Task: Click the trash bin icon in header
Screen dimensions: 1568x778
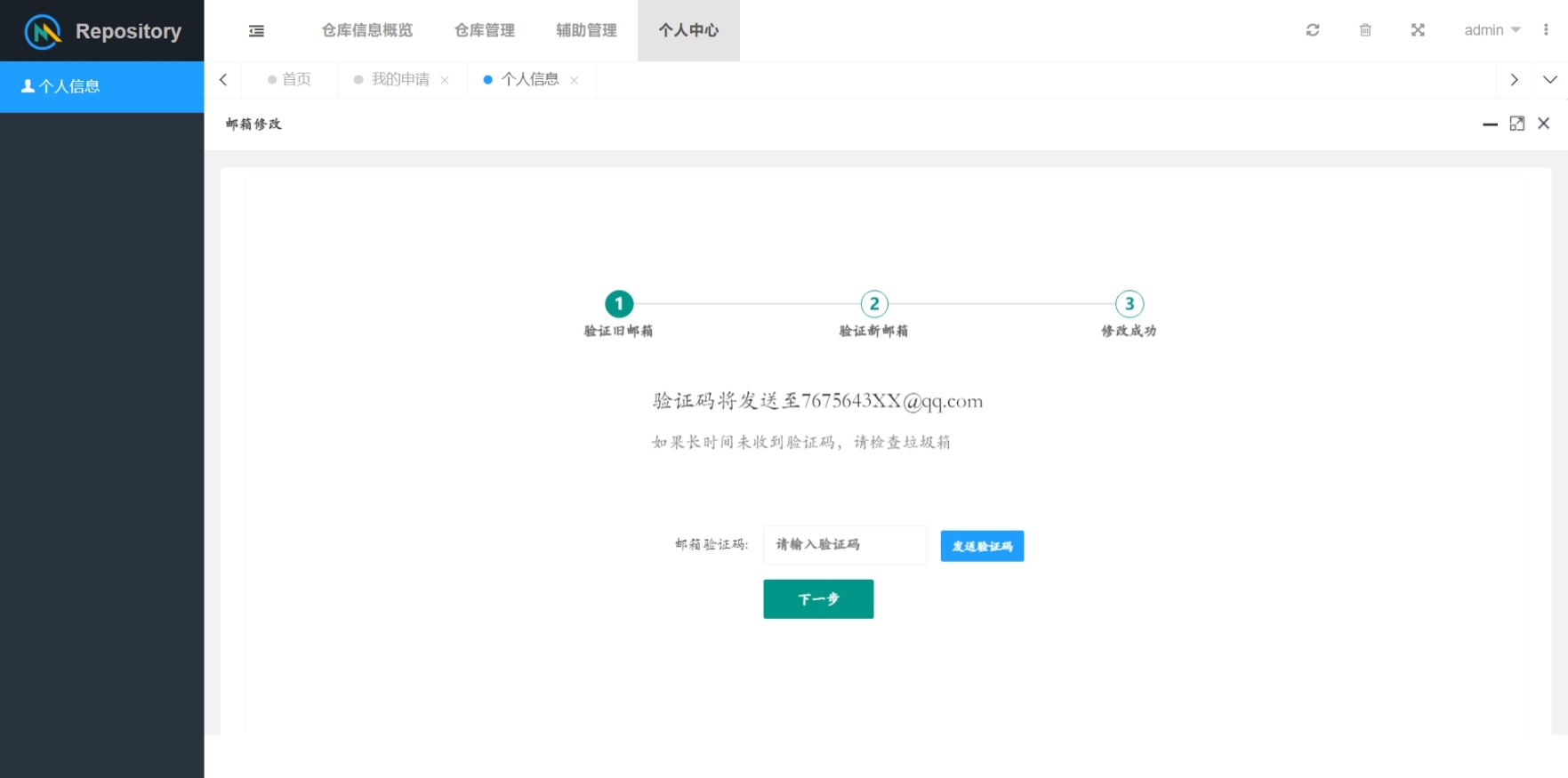Action: click(1365, 30)
